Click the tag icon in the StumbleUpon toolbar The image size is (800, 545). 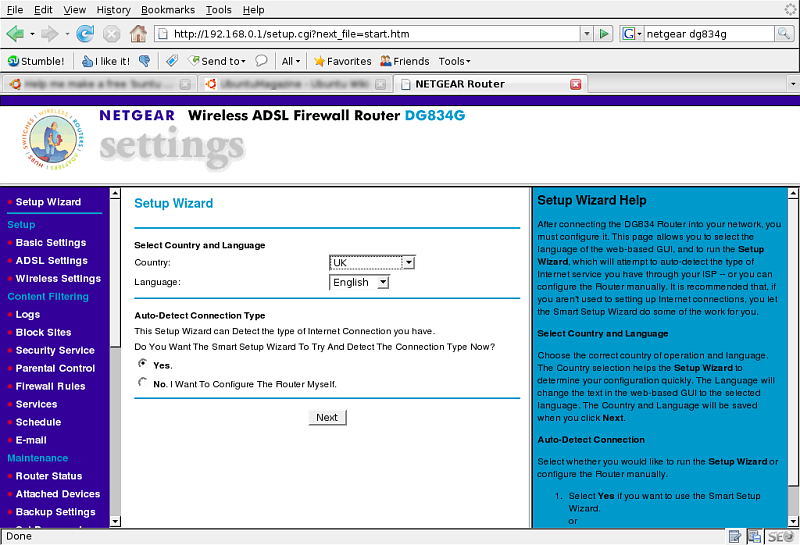(x=172, y=61)
